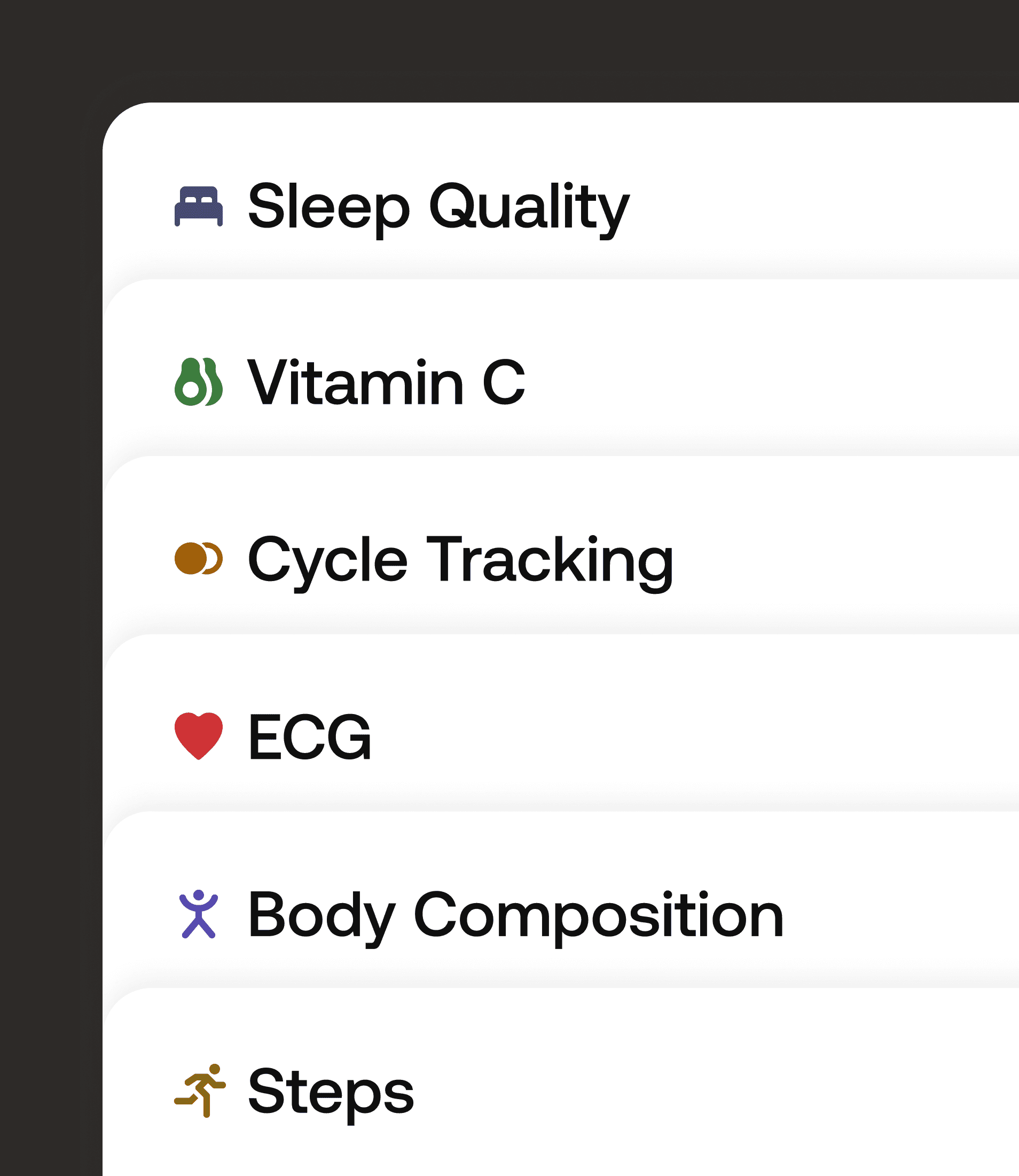Open the Body Composition text label
Viewport: 1019px width, 1176px height.
516,914
